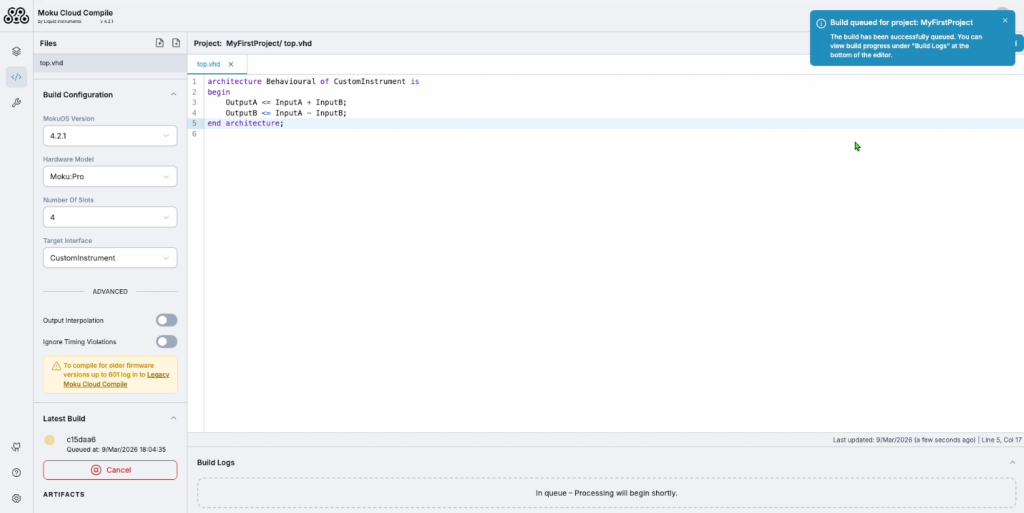Collapse the Latest Build section
The height and width of the screenshot is (513, 1024).
[173, 418]
